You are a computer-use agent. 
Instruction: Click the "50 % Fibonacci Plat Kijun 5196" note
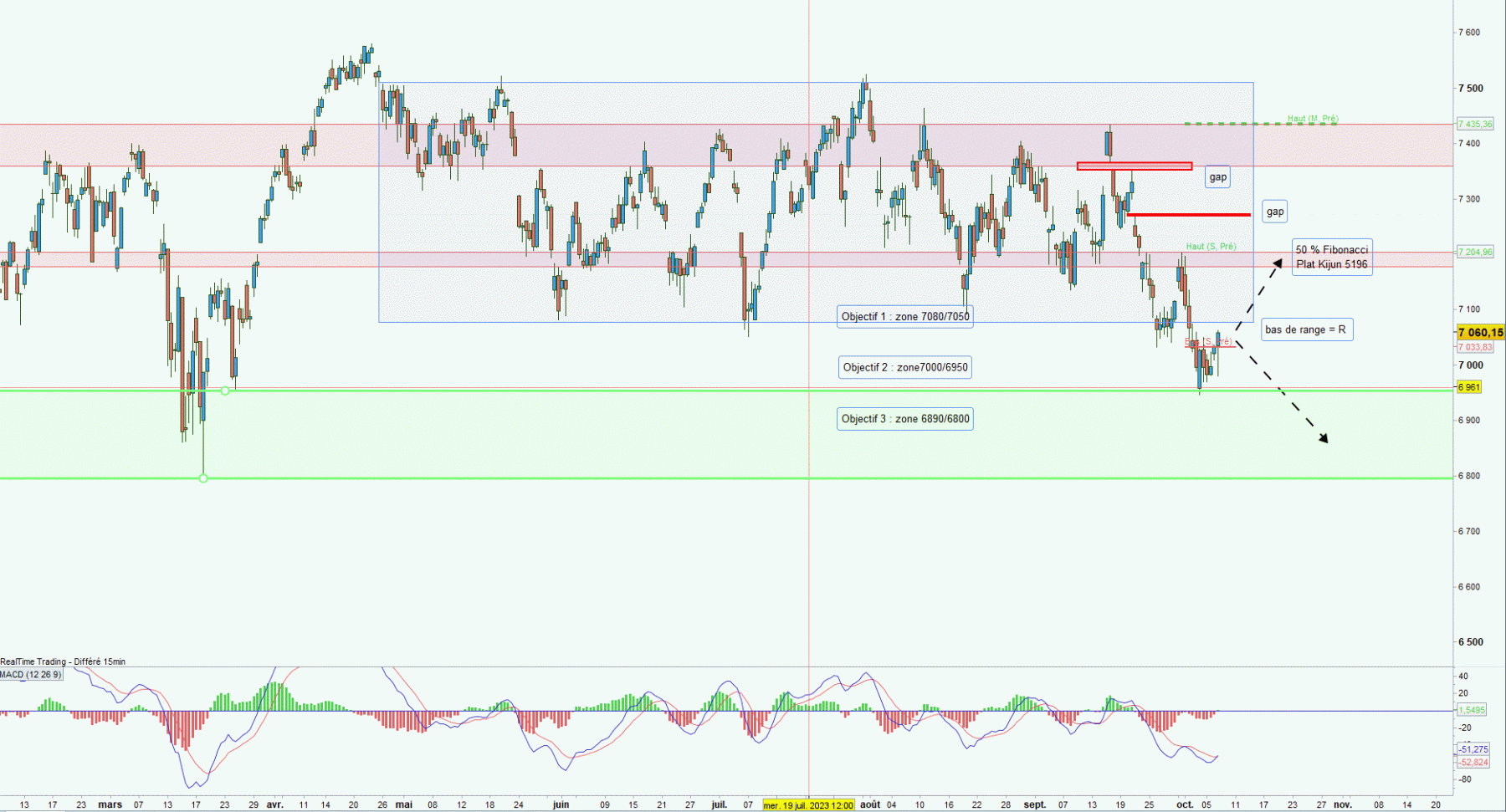coord(1332,257)
